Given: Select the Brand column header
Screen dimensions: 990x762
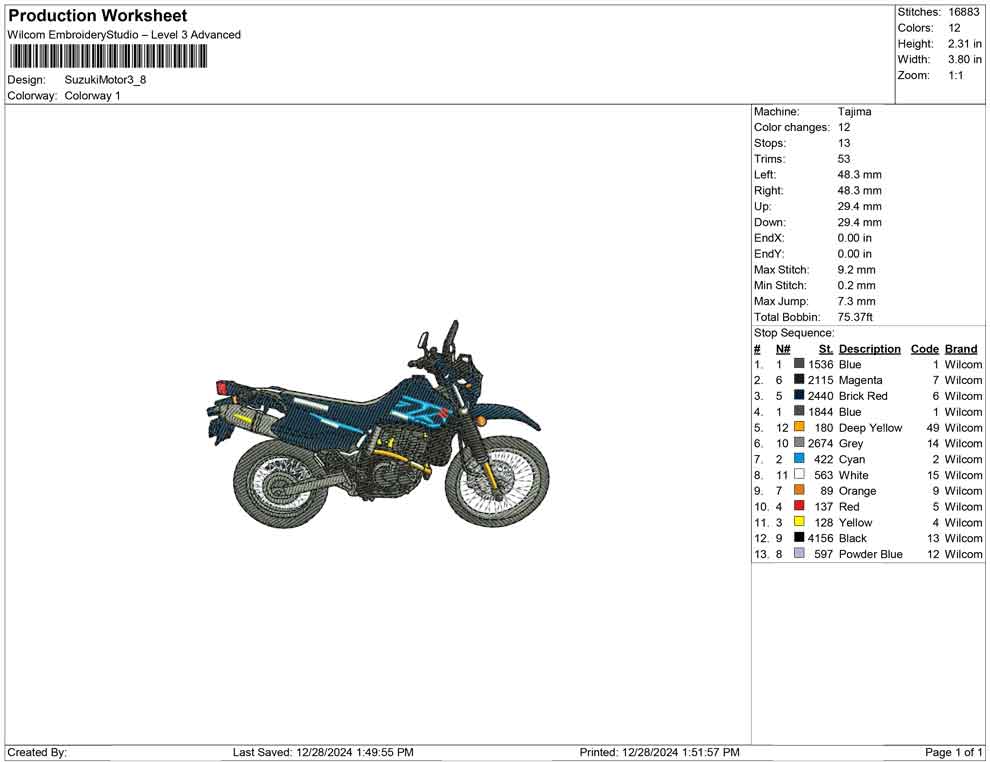Looking at the screenshot, I should [x=960, y=348].
